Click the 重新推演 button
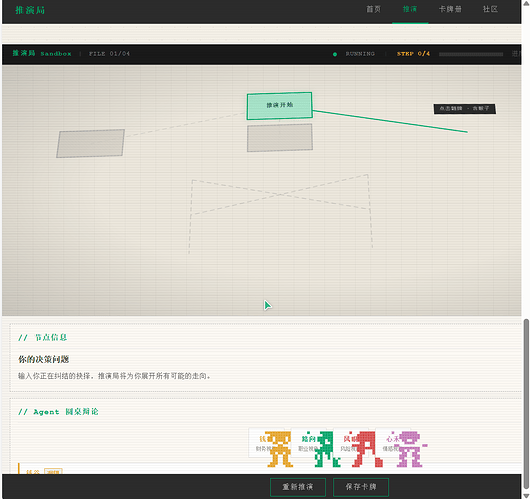This screenshot has height=499, width=530. [x=298, y=487]
